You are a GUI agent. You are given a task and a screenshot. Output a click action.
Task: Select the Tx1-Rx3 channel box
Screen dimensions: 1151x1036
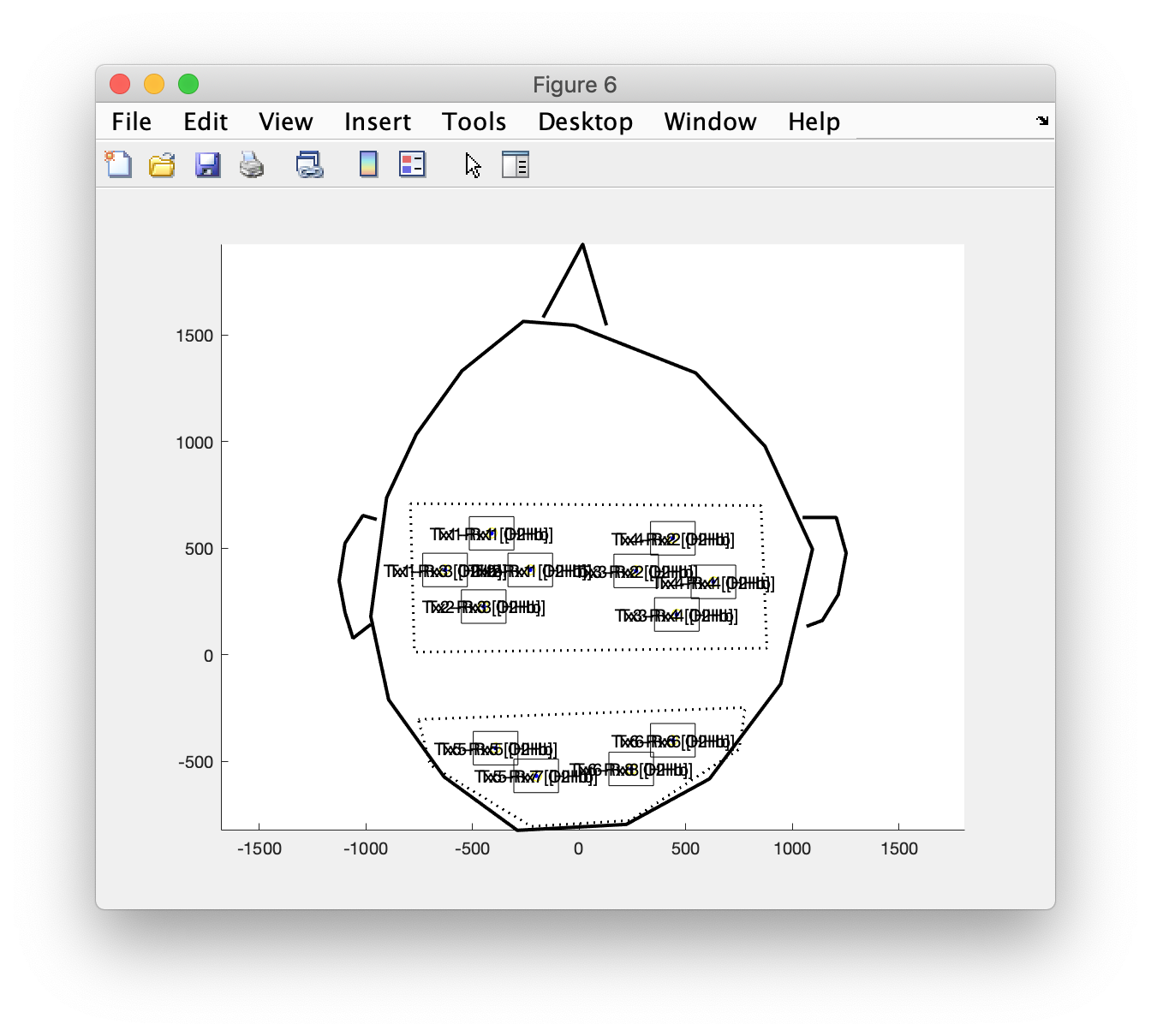tap(445, 570)
